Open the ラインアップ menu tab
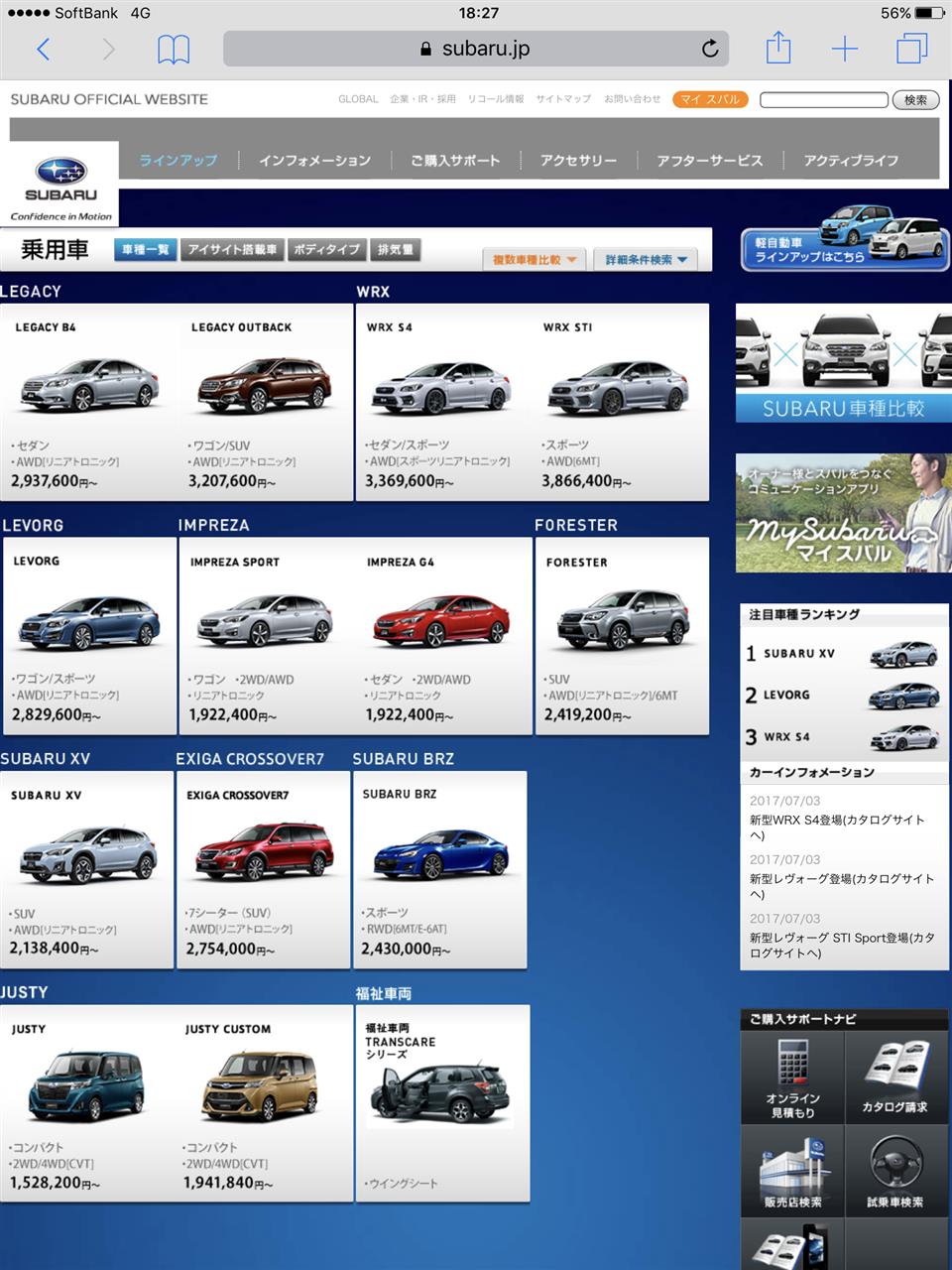The height and width of the screenshot is (1270, 952). tap(178, 160)
